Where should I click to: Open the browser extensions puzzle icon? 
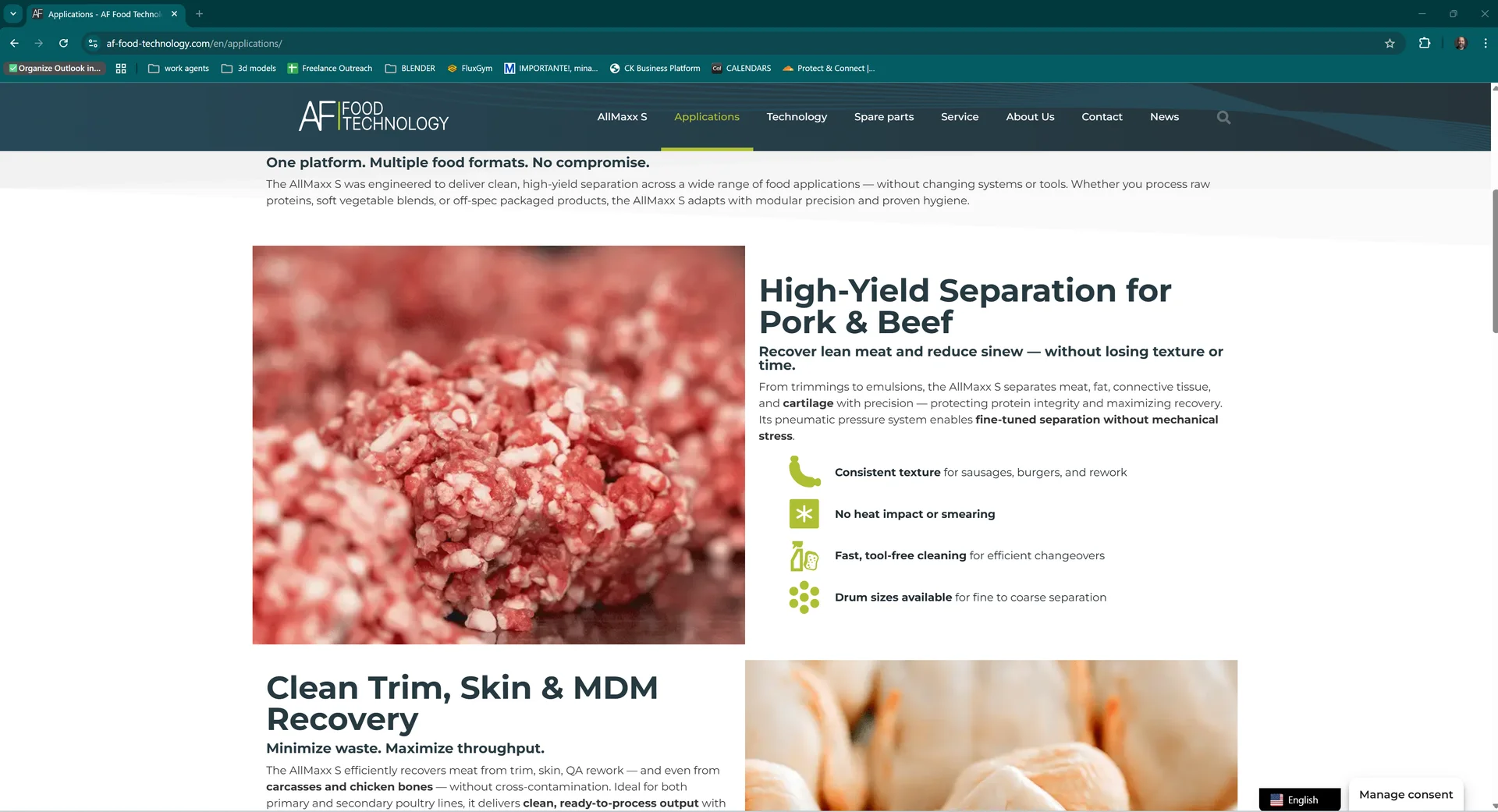[1425, 44]
